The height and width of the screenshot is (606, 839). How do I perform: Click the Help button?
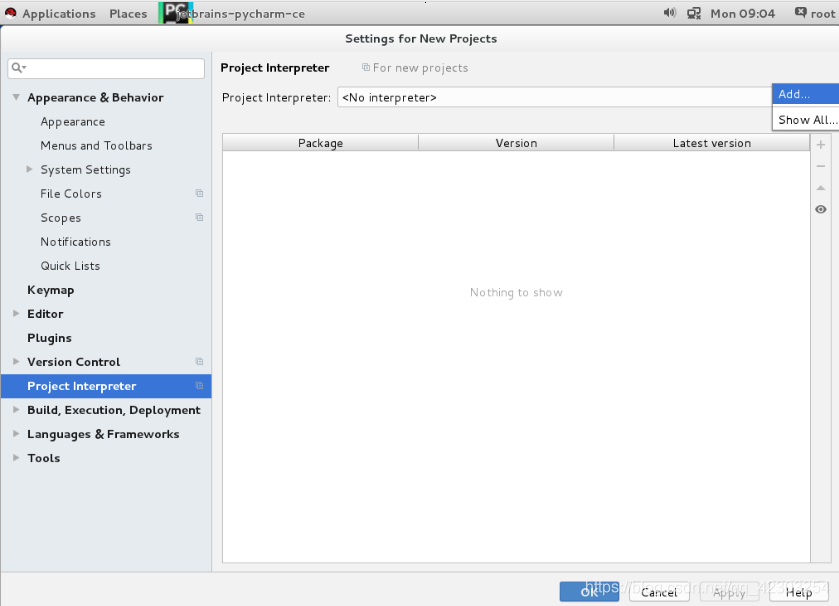tap(799, 592)
